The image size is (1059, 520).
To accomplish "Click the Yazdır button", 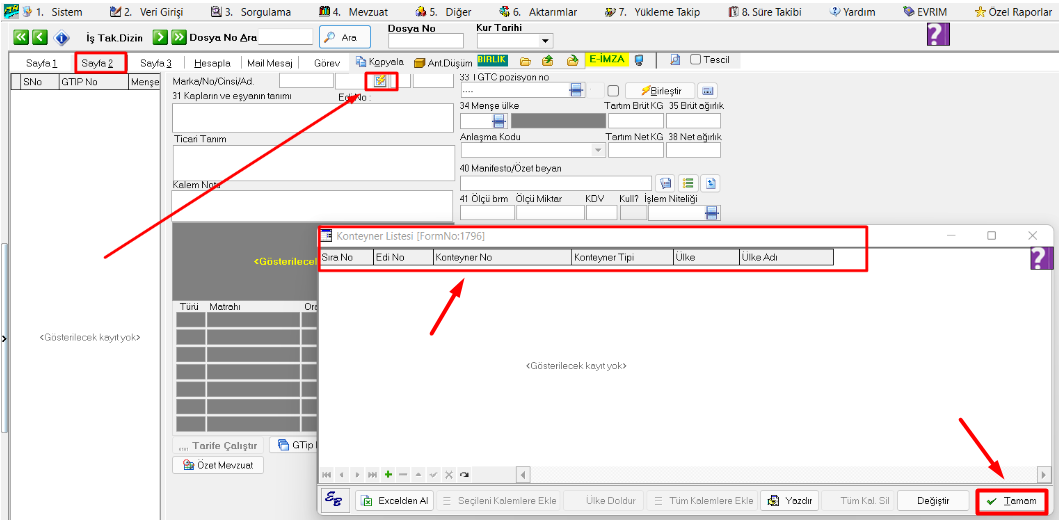I will coord(790,500).
